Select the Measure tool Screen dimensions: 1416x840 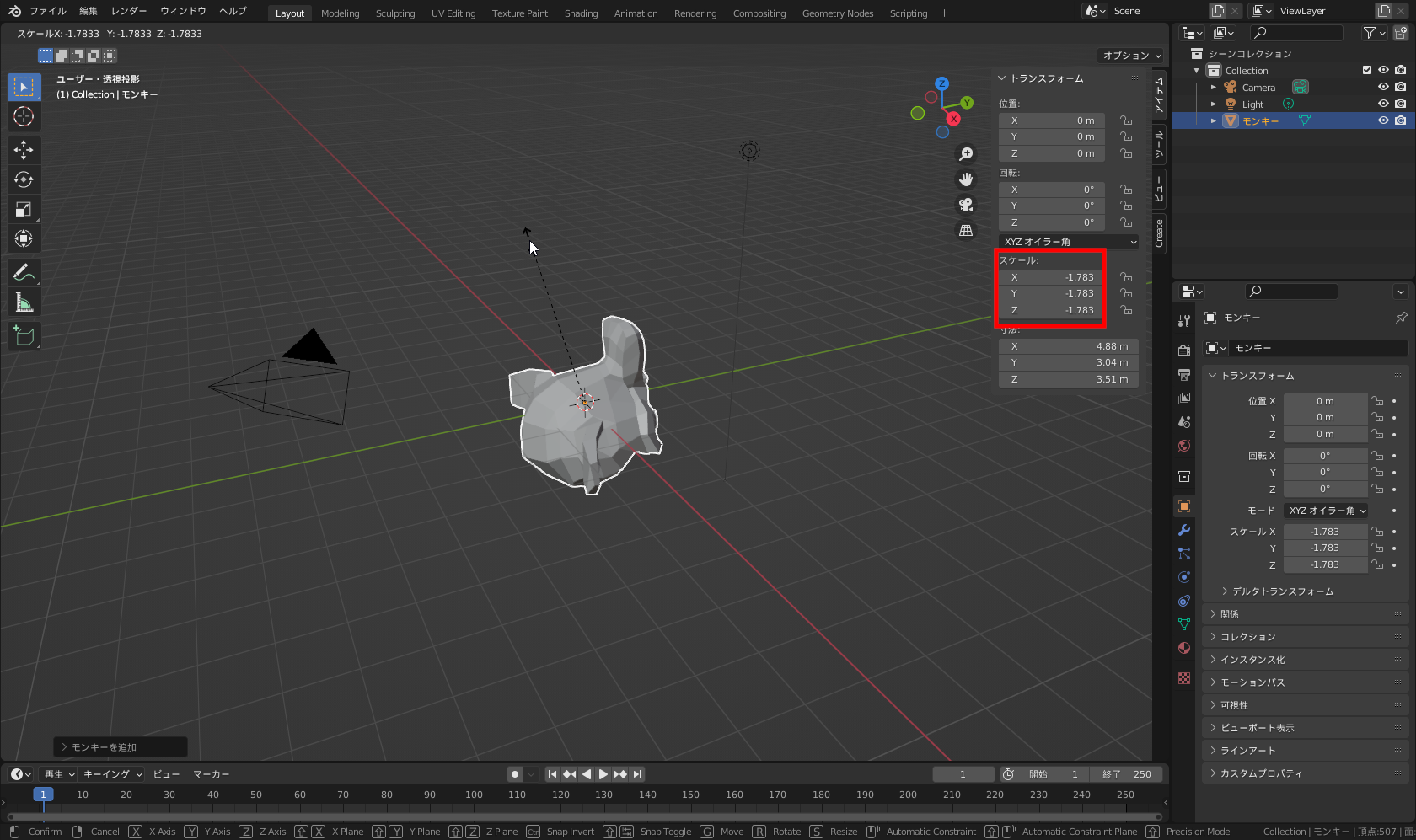click(x=24, y=302)
